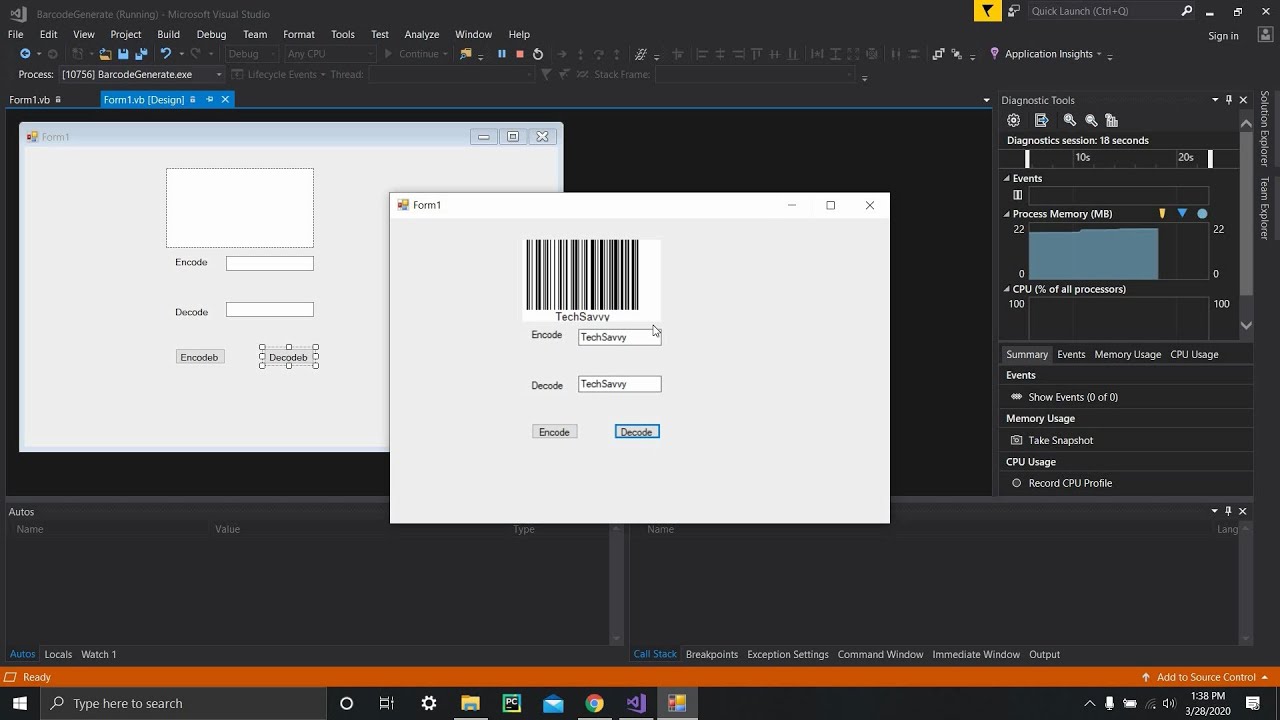Screen dimensions: 1280x720
Task: Click the Encode text field containing TechSavvy
Action: [619, 337]
